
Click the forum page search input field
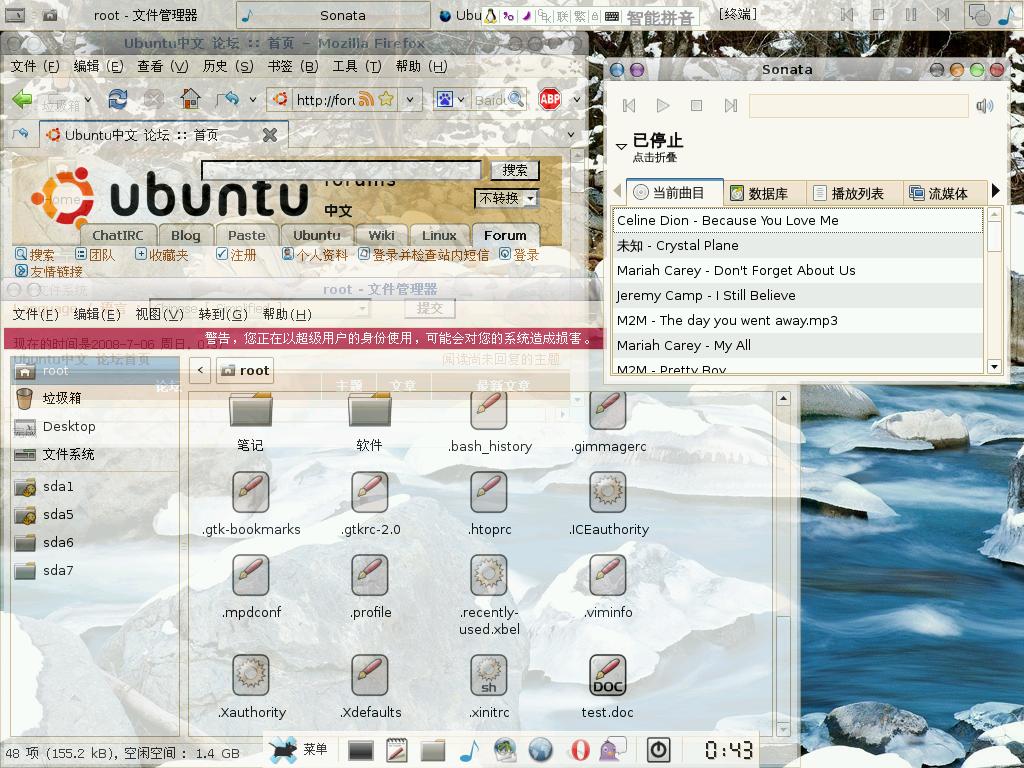click(342, 170)
